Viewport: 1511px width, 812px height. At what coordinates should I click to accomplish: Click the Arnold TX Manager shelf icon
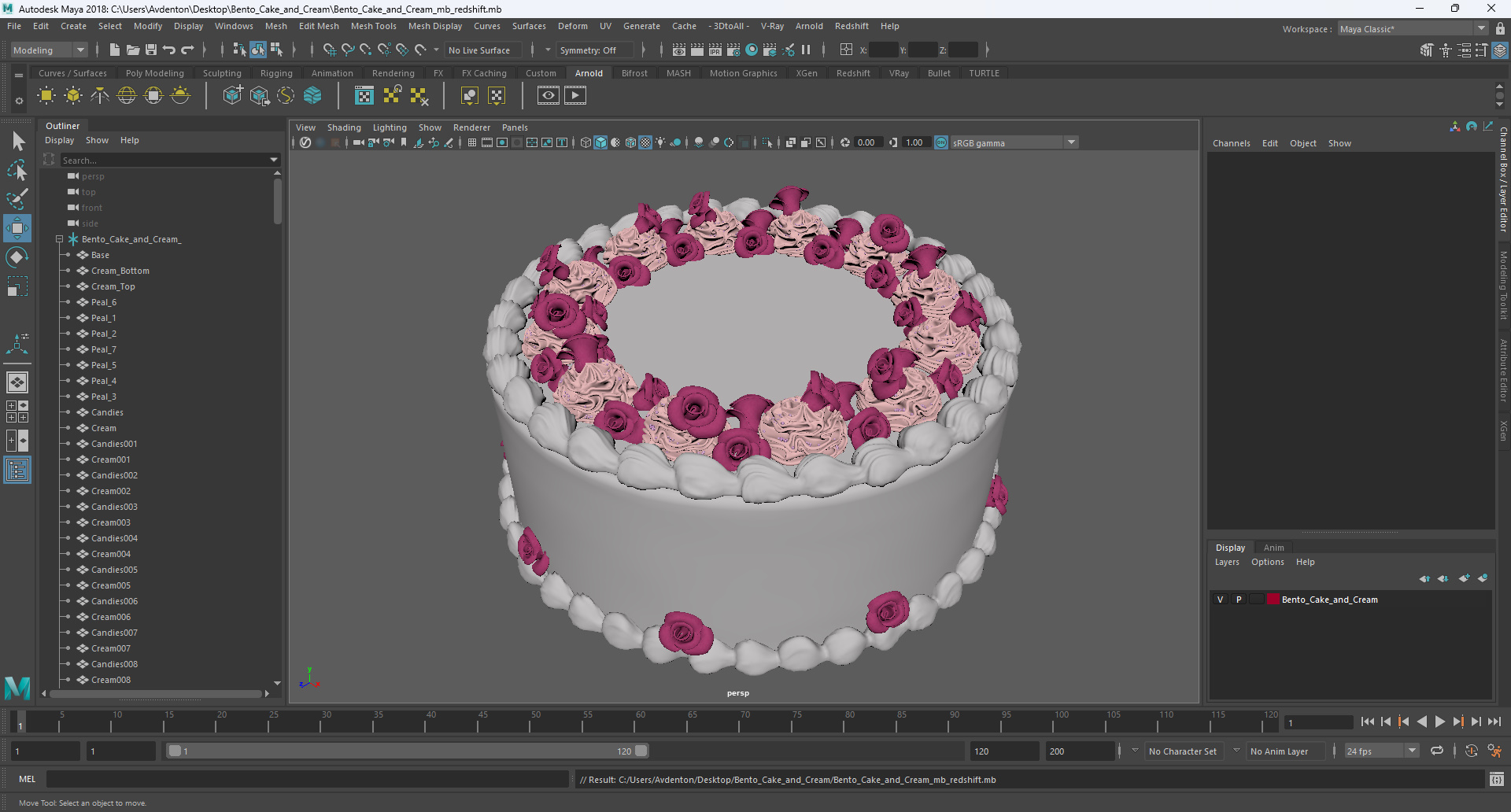pyautogui.click(x=364, y=96)
